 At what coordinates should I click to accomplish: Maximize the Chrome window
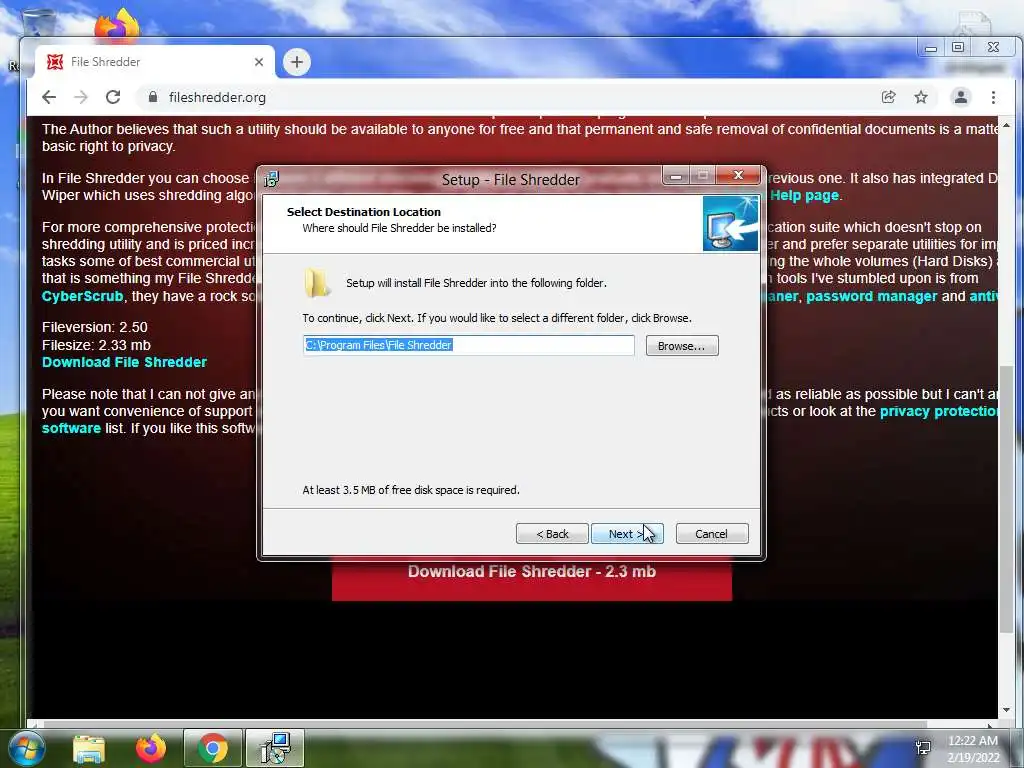pos(958,48)
